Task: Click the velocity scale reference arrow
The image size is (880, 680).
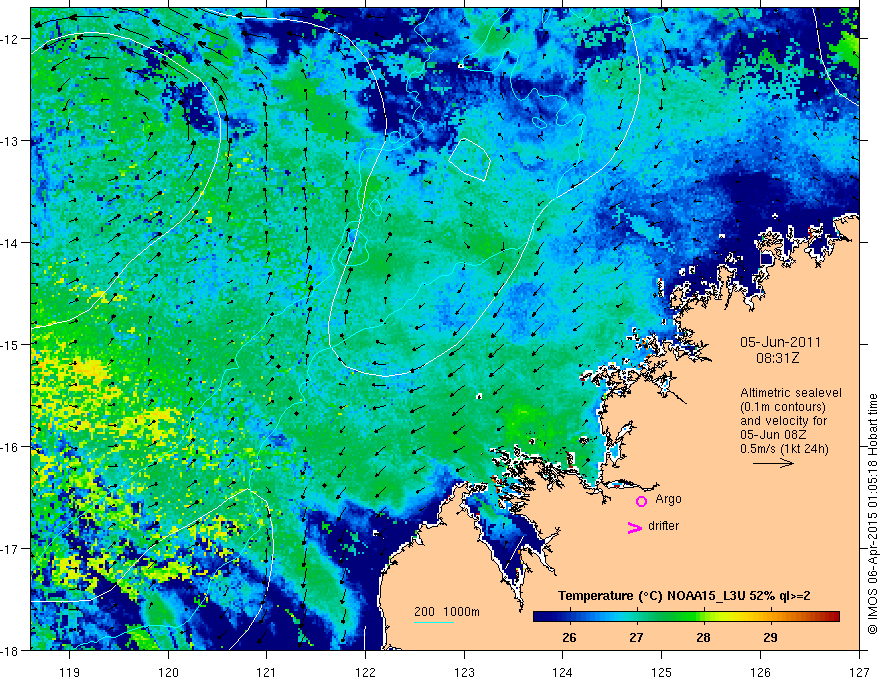Action: coord(773,463)
